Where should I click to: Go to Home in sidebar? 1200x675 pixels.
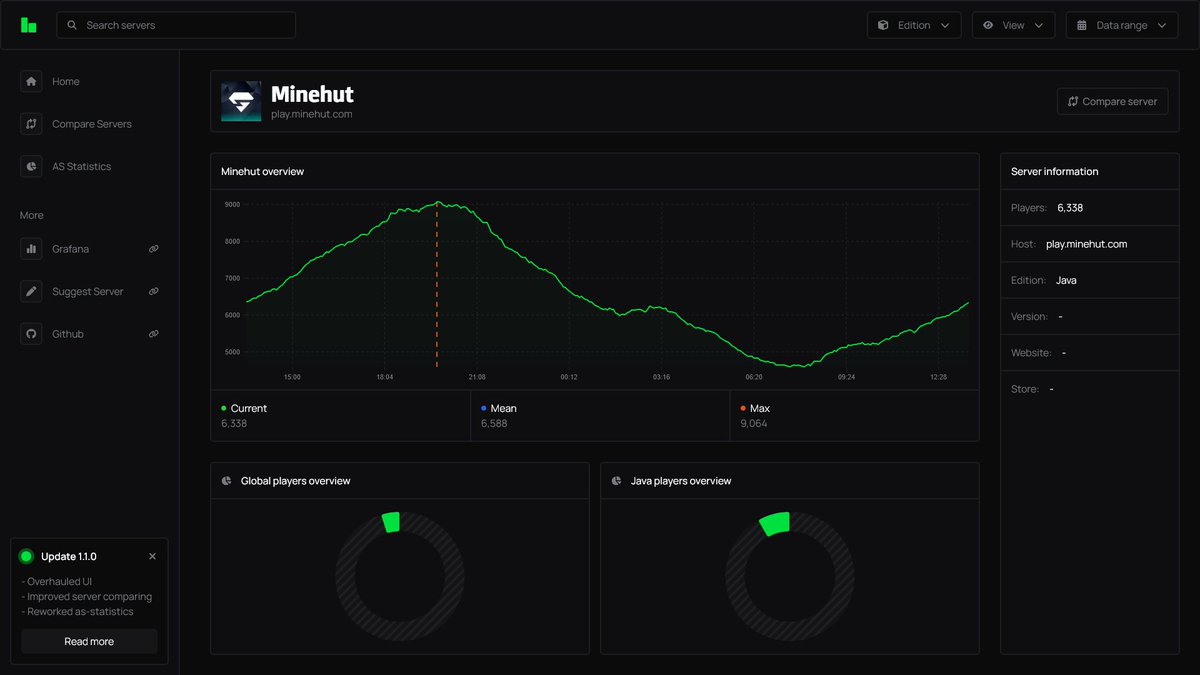pos(66,81)
